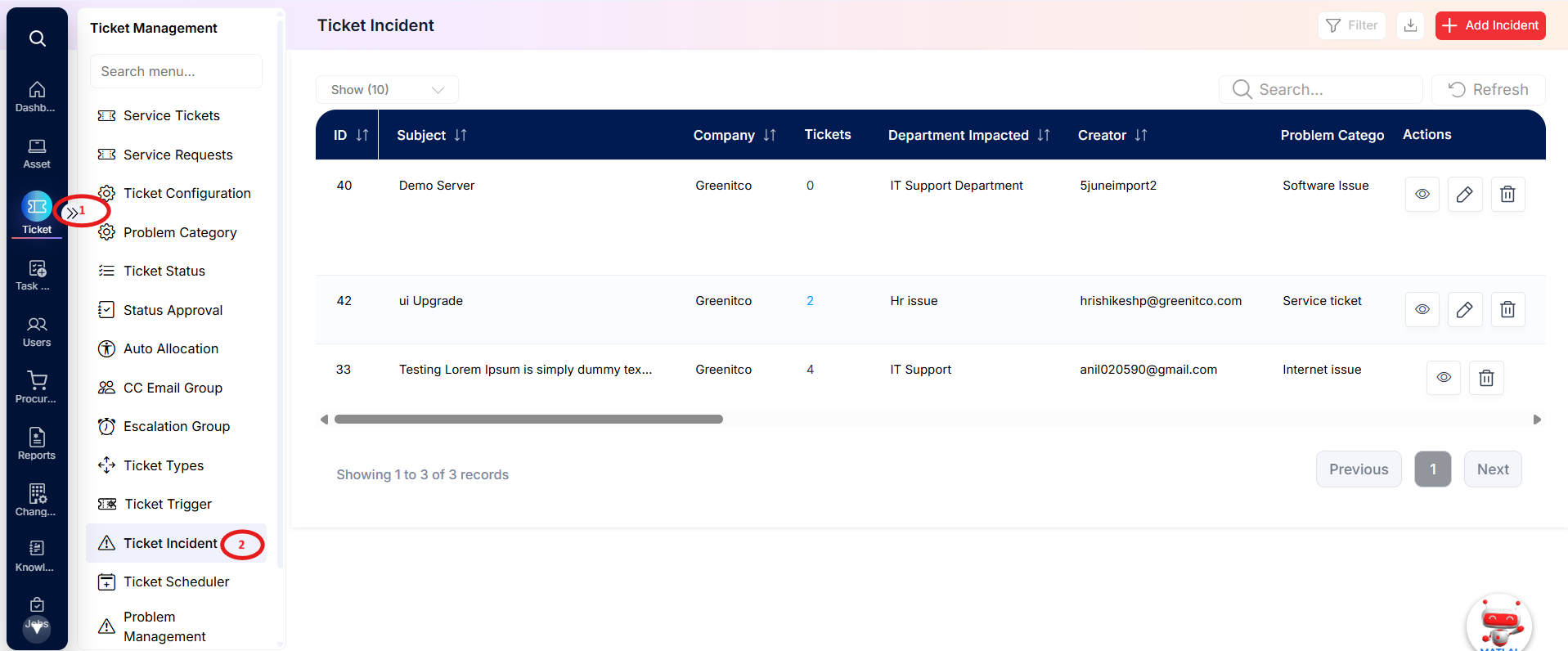Delete the Testing Lorem Ipsum incident
The width and height of the screenshot is (1568, 651).
point(1486,378)
